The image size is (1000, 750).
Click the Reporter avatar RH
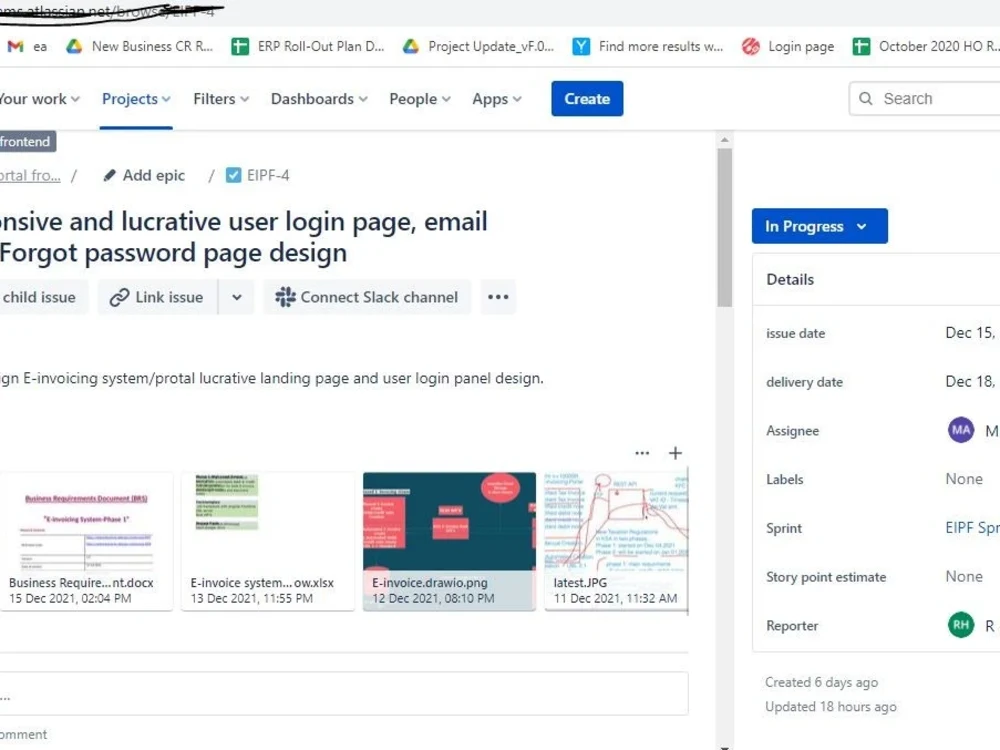(x=960, y=625)
